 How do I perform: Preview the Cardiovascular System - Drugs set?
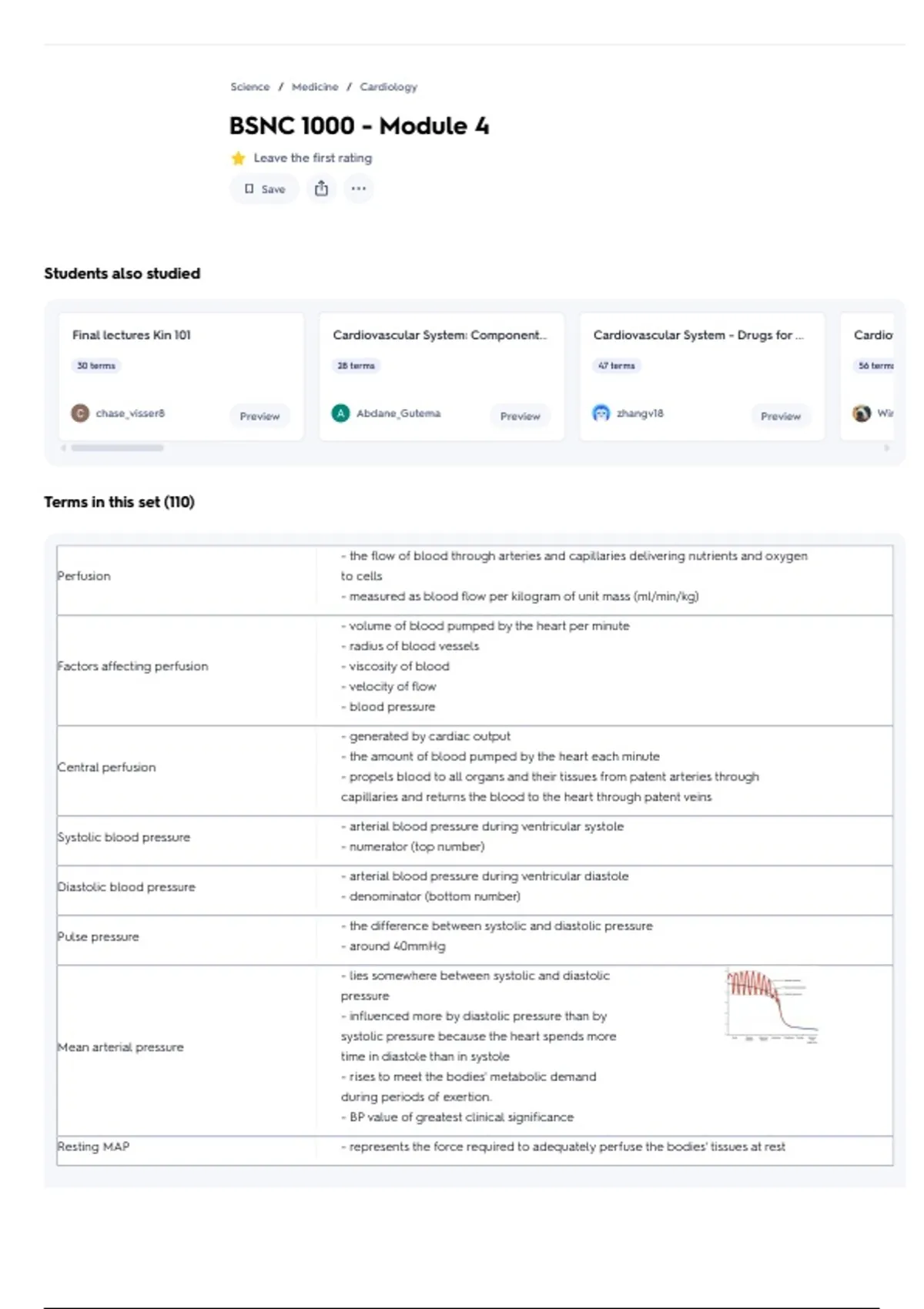click(780, 416)
